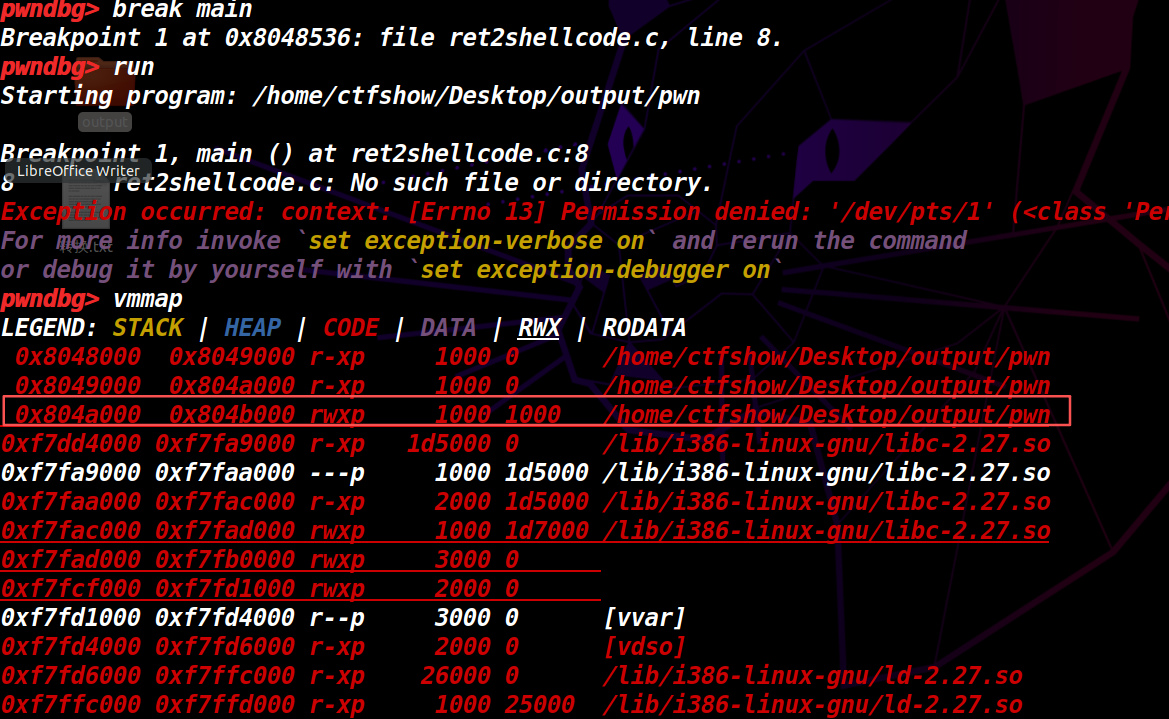Click the LibreOffice Writer tooltip label
The height and width of the screenshot is (719, 1169).
(78, 170)
